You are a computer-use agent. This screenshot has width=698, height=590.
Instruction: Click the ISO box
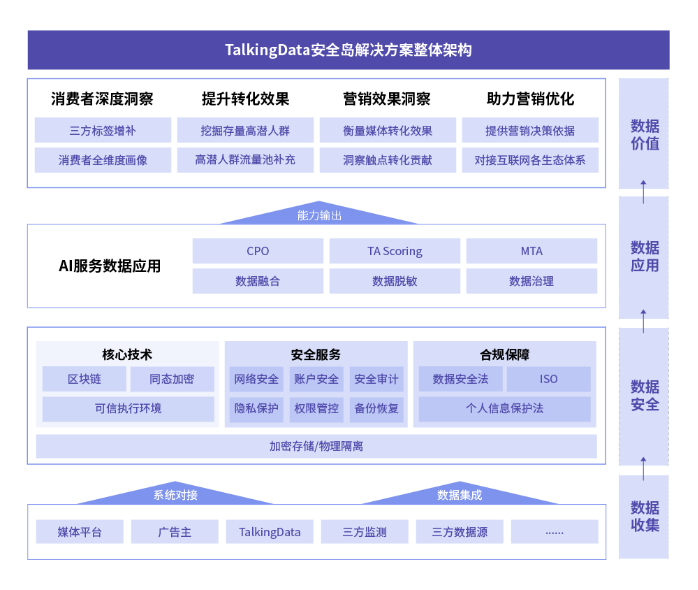[x=548, y=379]
